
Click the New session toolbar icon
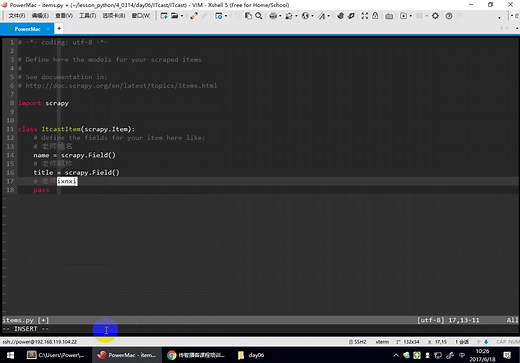164,16
